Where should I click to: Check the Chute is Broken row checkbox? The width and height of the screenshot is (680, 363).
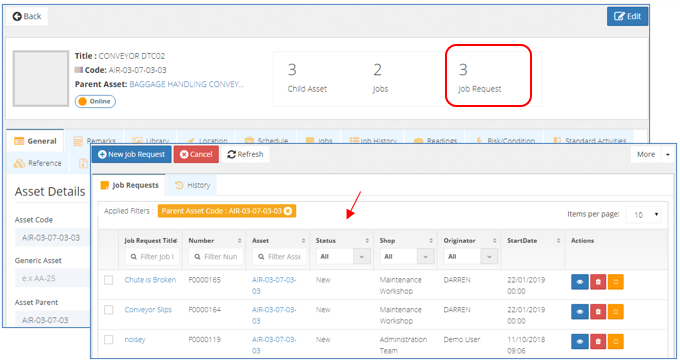click(x=108, y=280)
